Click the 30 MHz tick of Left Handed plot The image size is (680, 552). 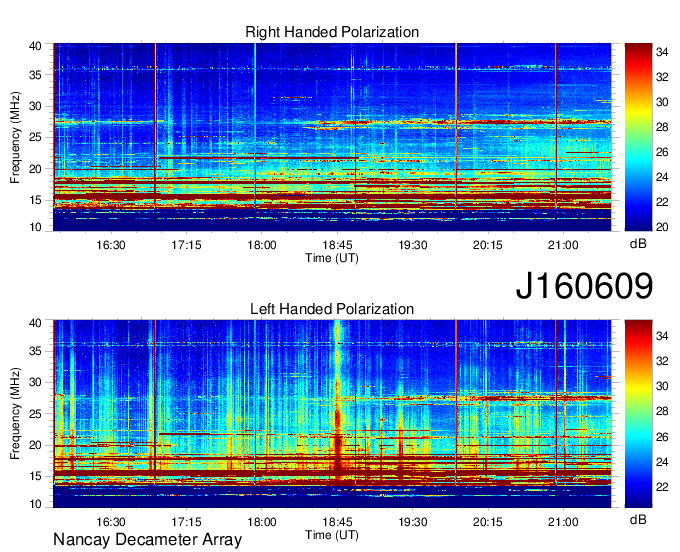click(x=36, y=382)
